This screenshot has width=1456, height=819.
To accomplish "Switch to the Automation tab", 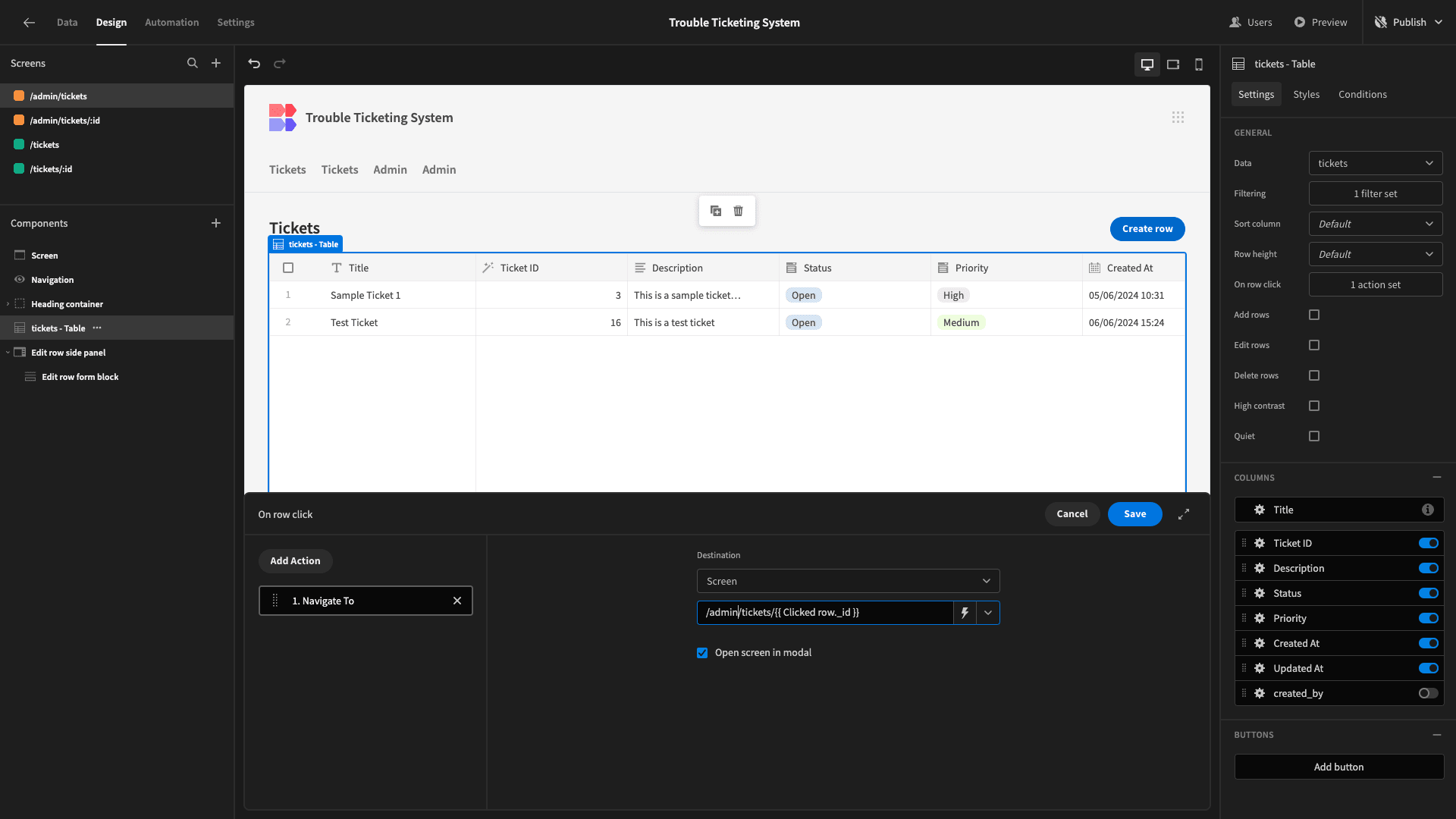I will coord(172,23).
